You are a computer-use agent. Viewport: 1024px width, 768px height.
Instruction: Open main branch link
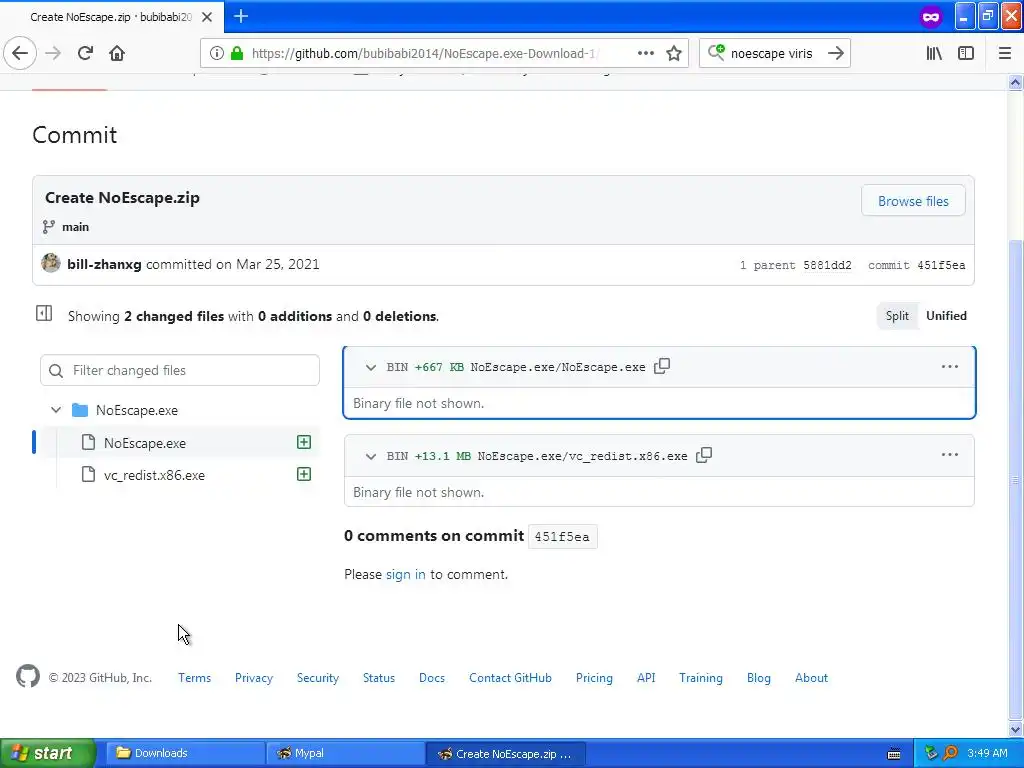coord(75,227)
